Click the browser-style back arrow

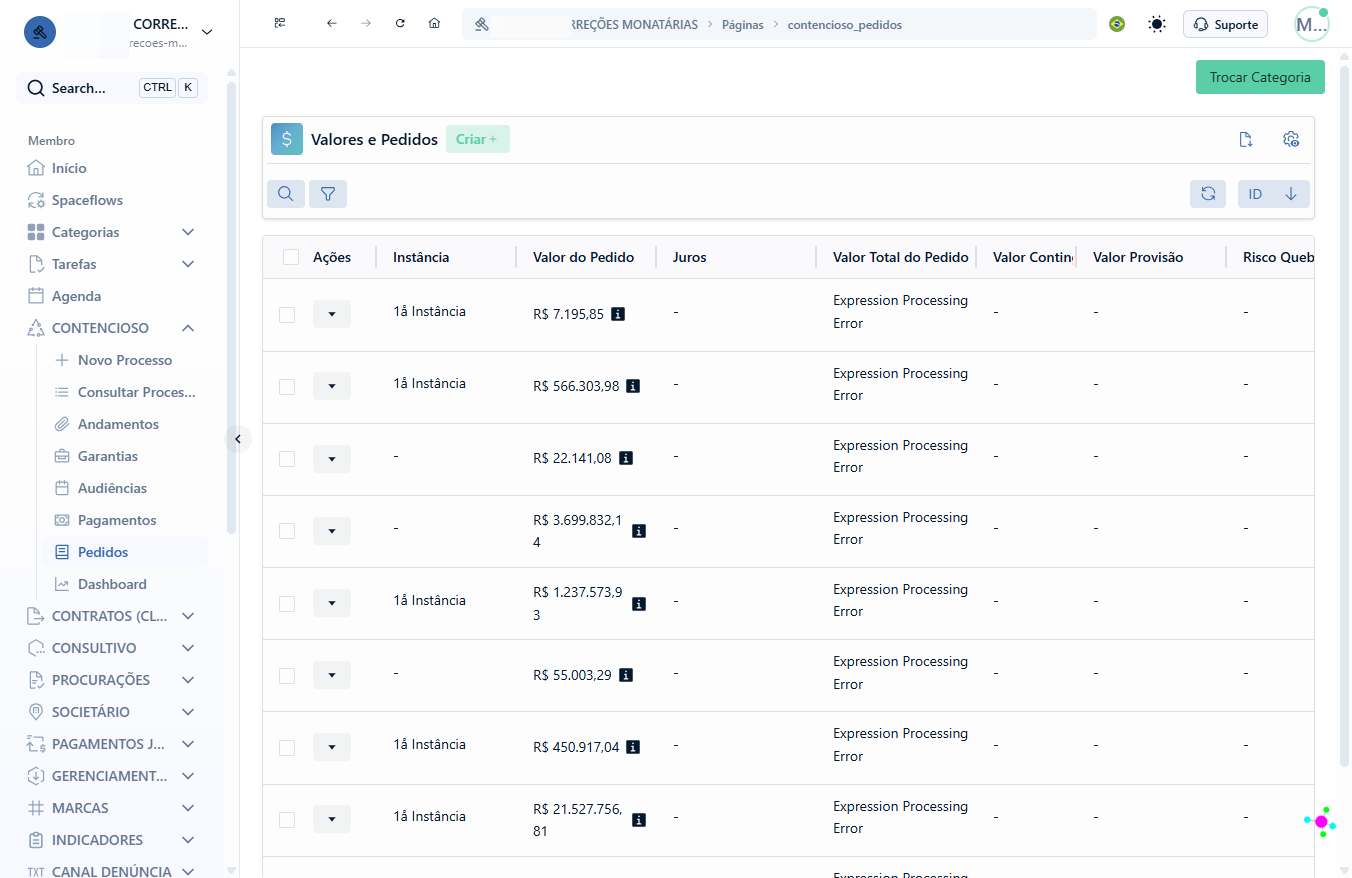pos(332,23)
